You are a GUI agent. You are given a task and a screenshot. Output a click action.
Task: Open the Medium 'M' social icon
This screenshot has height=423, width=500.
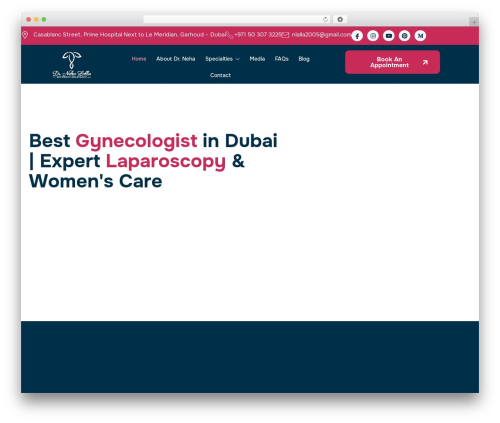(420, 36)
